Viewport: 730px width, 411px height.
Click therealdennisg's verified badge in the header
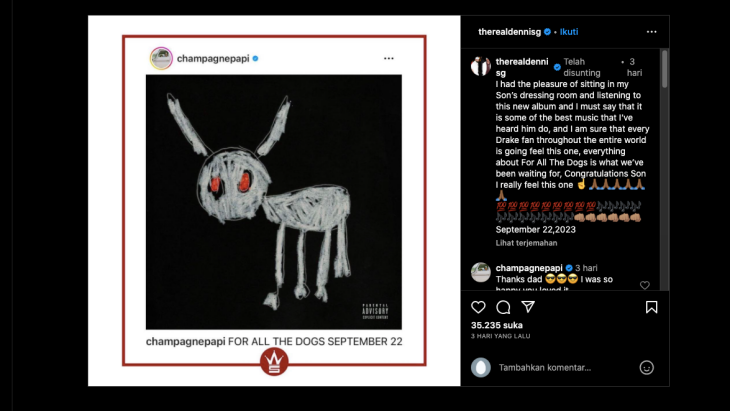tap(548, 32)
